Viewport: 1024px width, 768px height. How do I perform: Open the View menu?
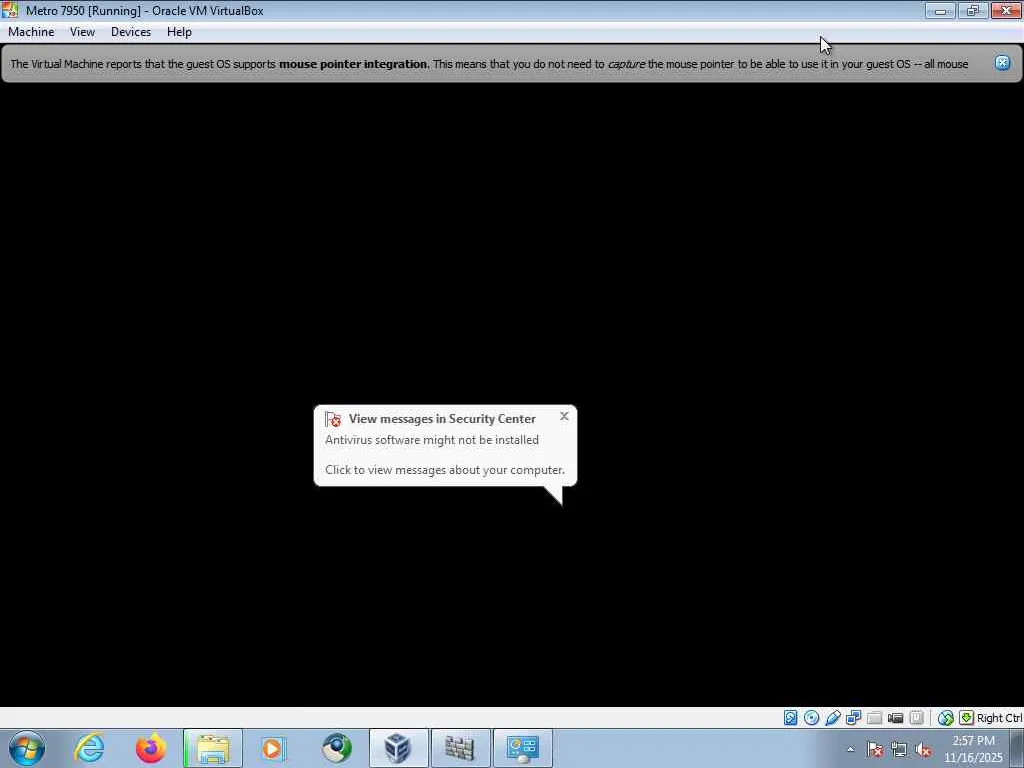tap(82, 32)
